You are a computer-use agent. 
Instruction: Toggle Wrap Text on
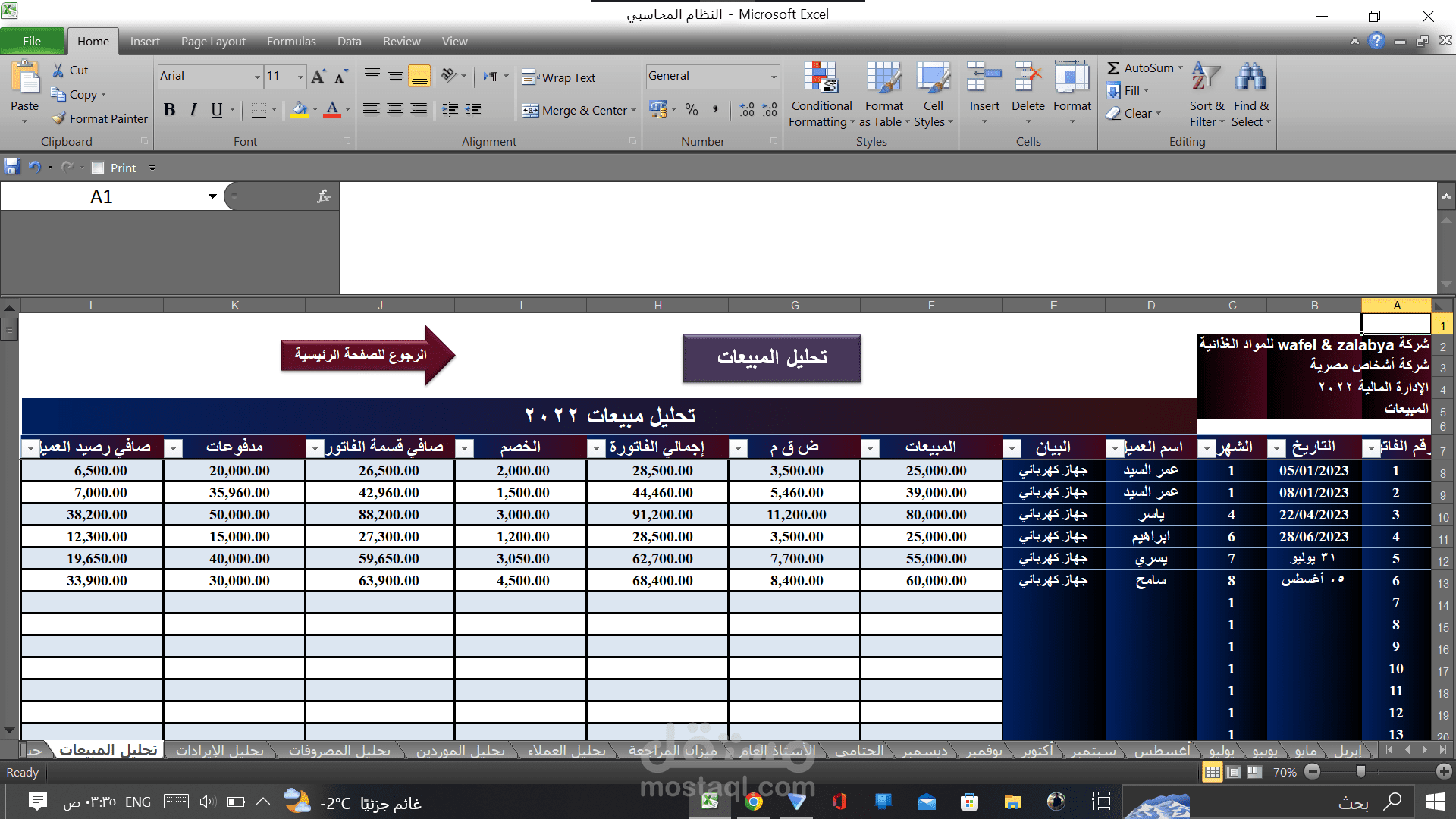coord(559,77)
